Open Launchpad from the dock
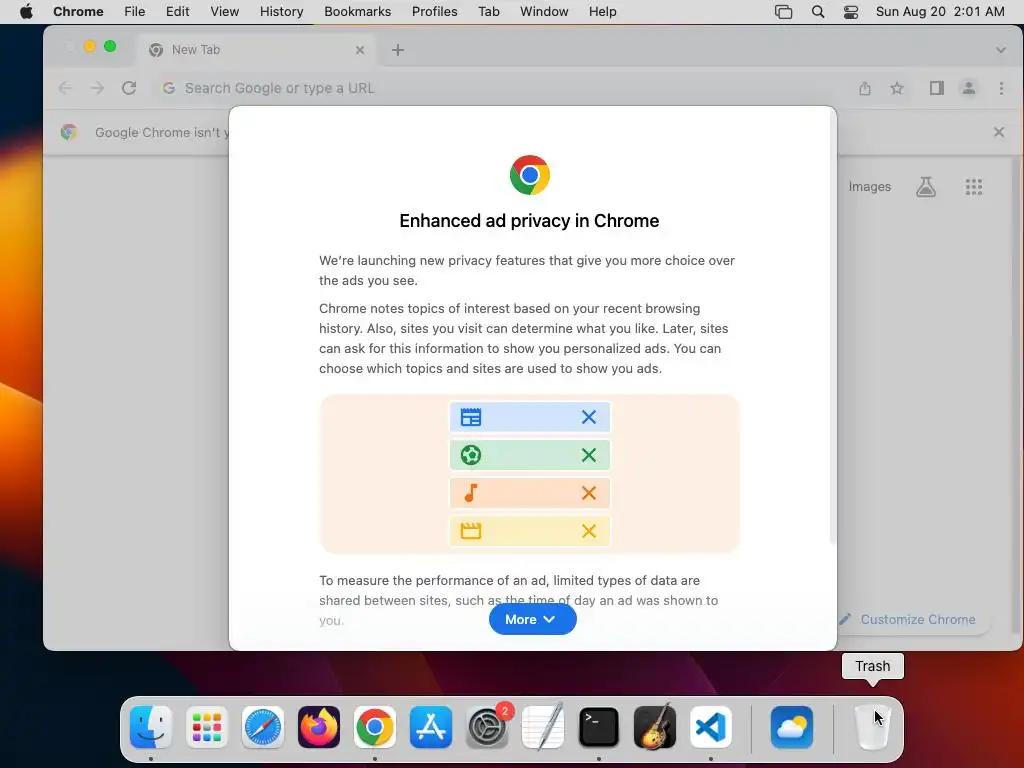This screenshot has height=768, width=1024. (207, 726)
